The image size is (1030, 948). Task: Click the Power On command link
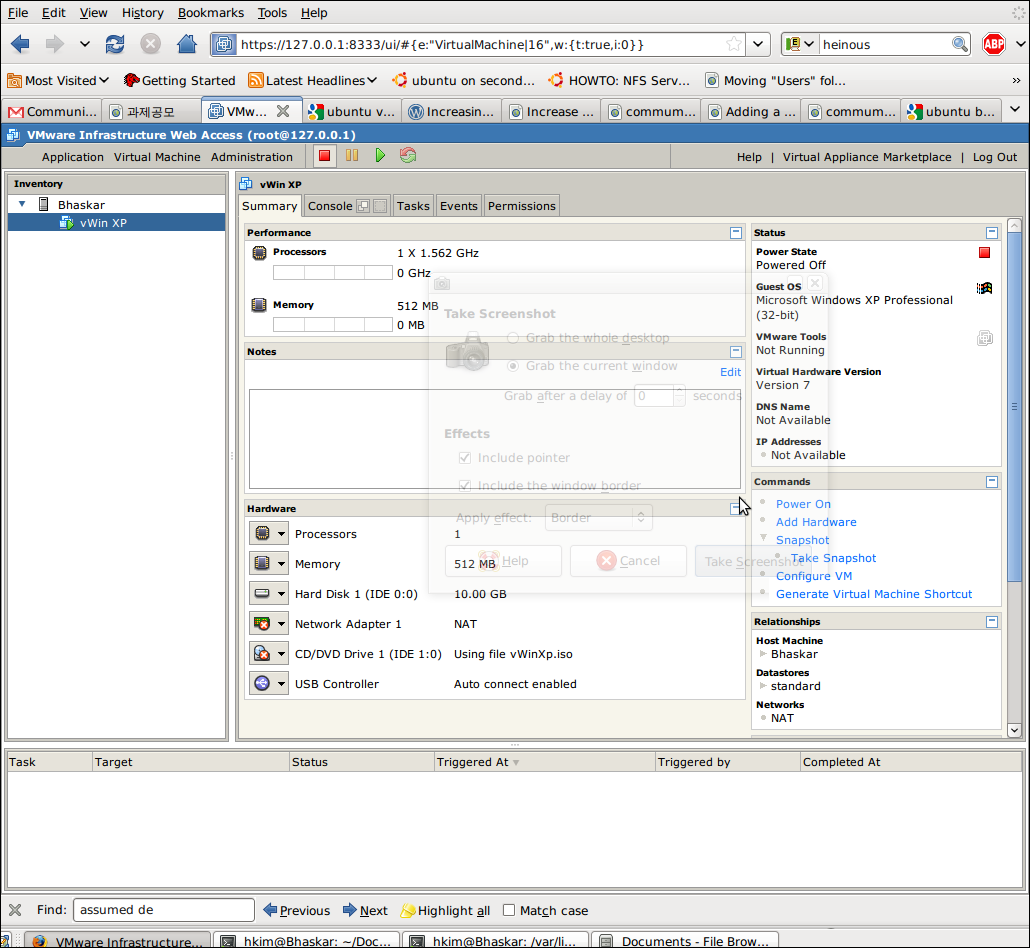tap(803, 504)
